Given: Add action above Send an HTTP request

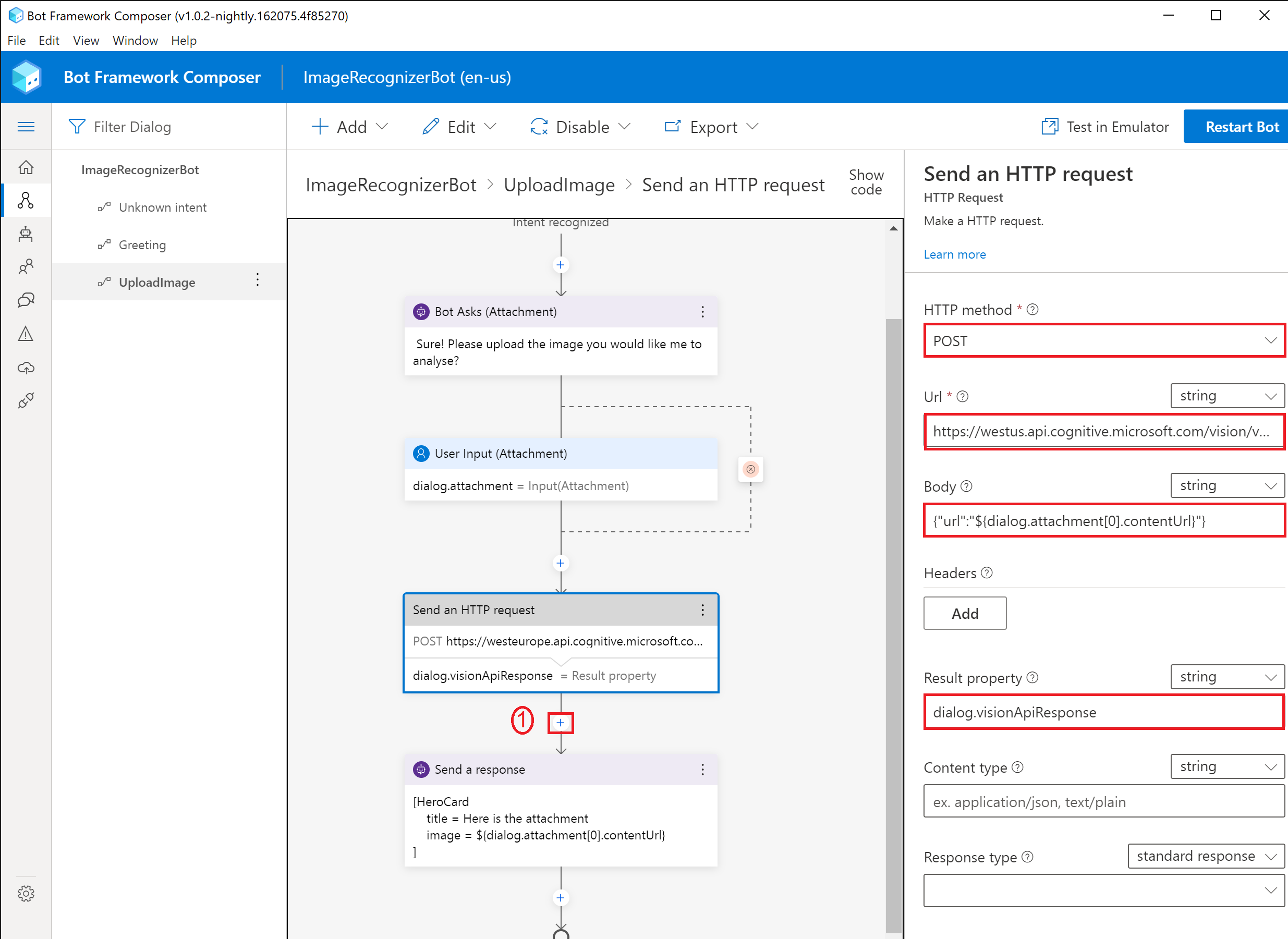Looking at the screenshot, I should click(561, 563).
